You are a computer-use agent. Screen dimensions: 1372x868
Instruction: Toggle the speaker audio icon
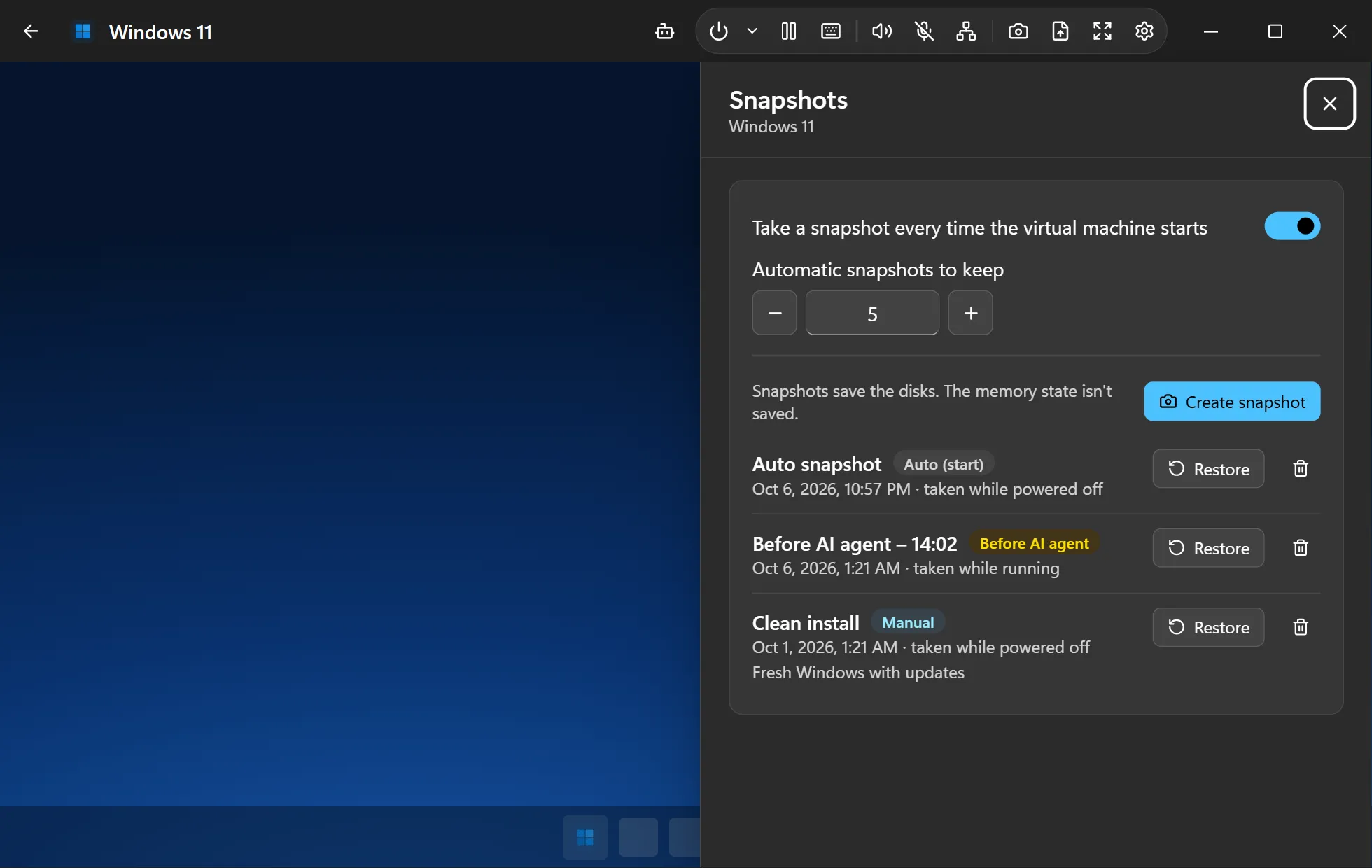click(882, 31)
